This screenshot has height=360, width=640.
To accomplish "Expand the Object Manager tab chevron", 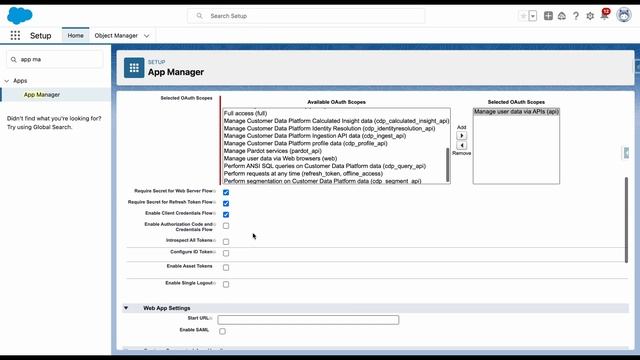I will [147, 36].
